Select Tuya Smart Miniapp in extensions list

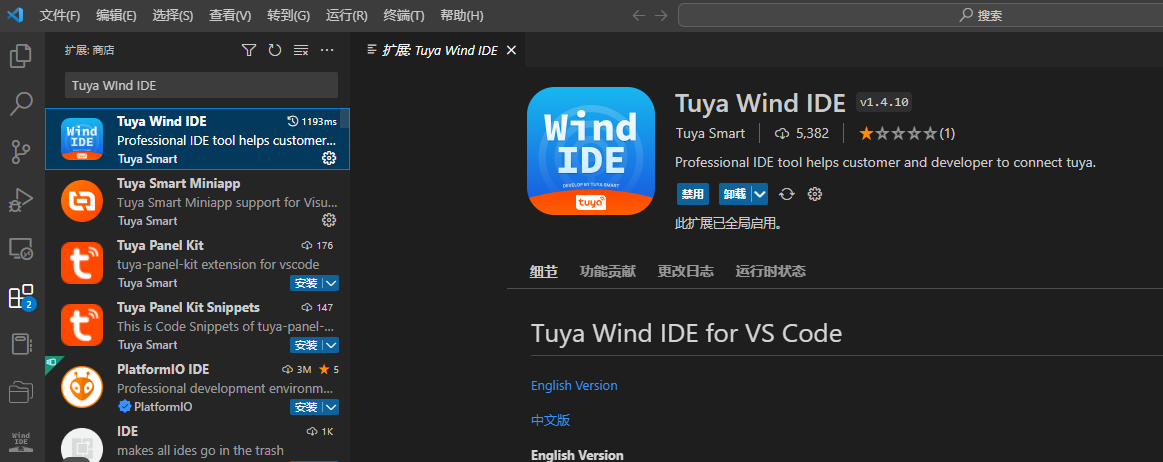coord(197,202)
